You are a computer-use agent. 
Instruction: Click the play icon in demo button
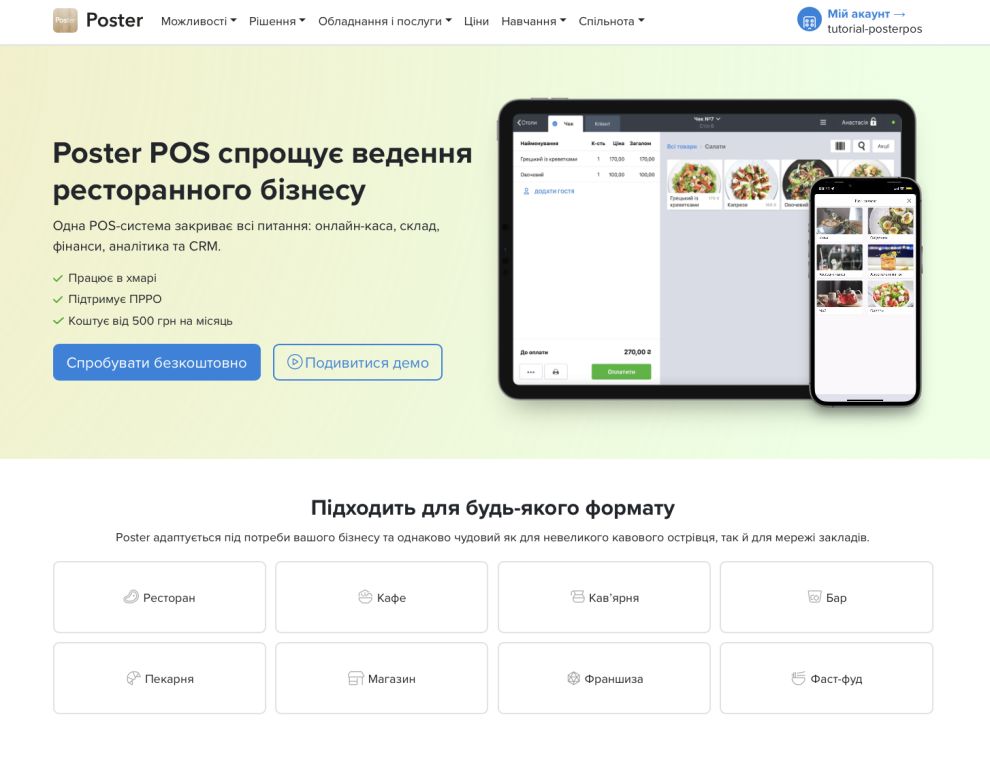pos(294,362)
